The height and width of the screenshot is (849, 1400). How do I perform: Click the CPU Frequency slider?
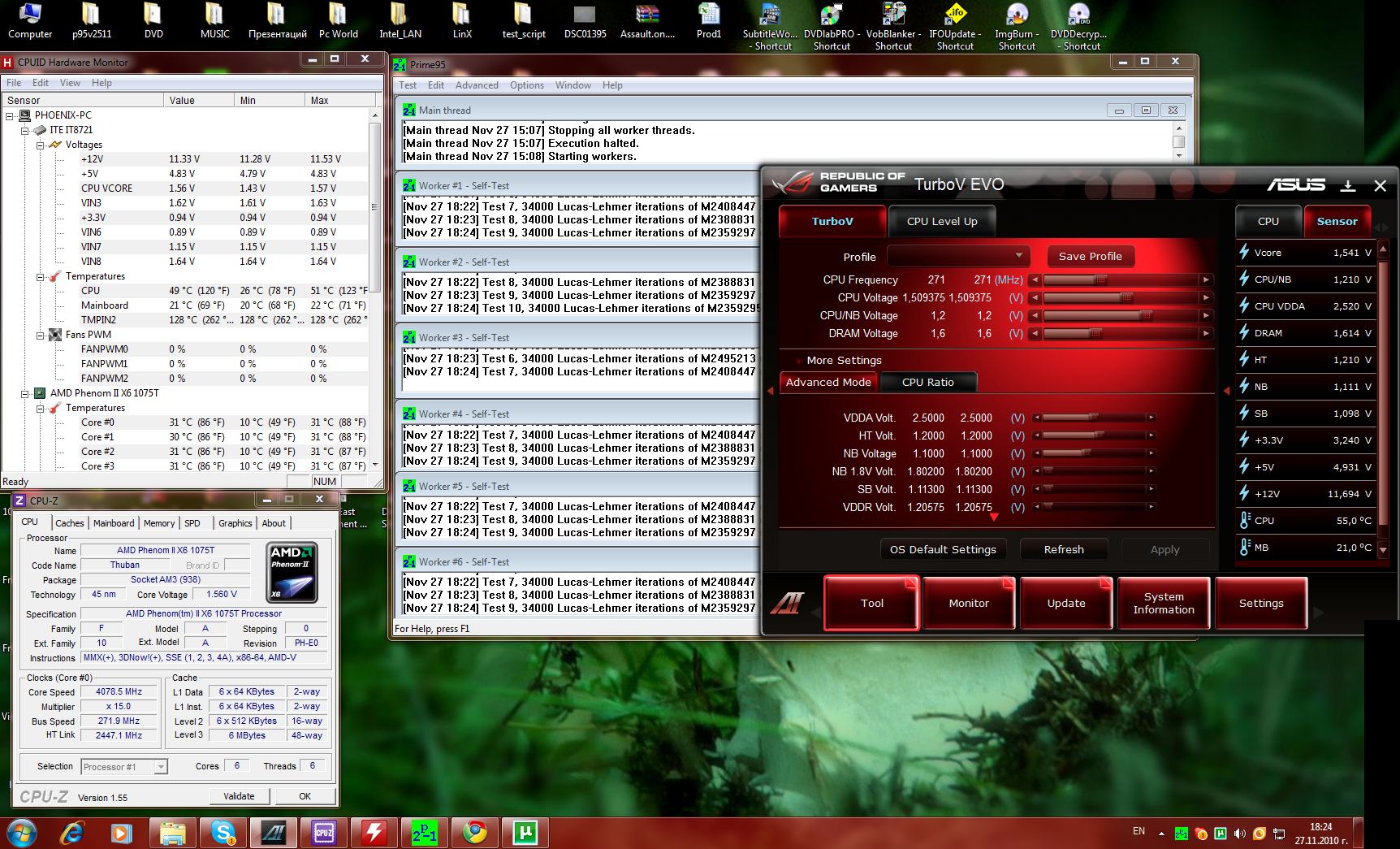click(1121, 279)
